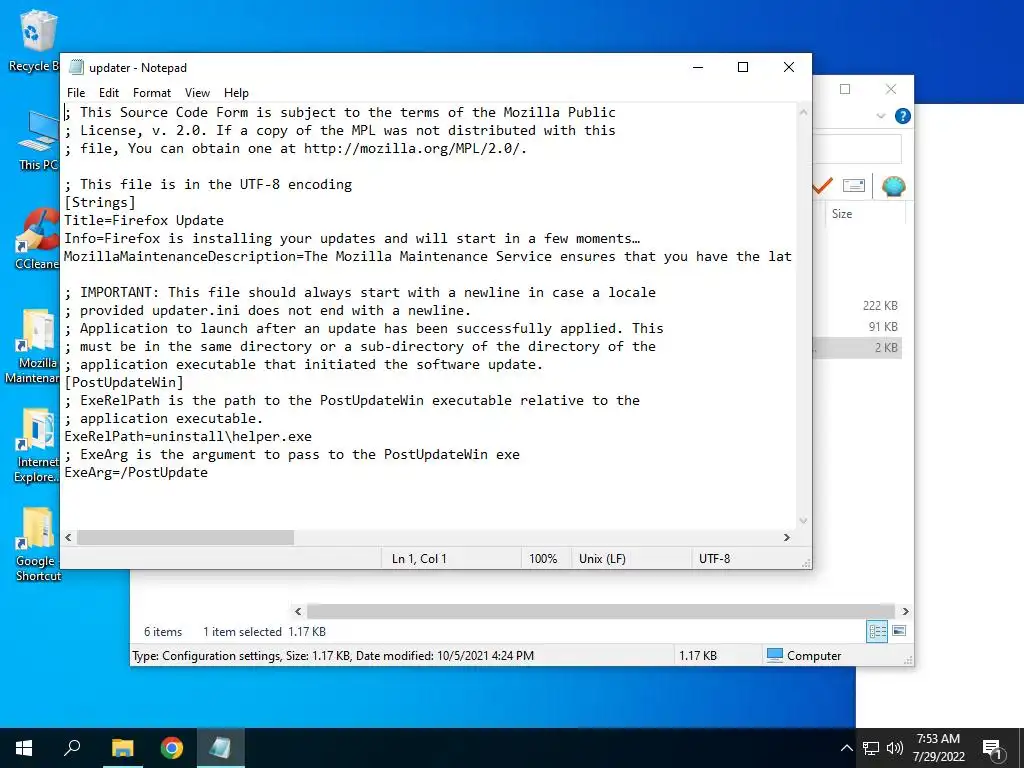Open the File menu in Notepad

76,93
